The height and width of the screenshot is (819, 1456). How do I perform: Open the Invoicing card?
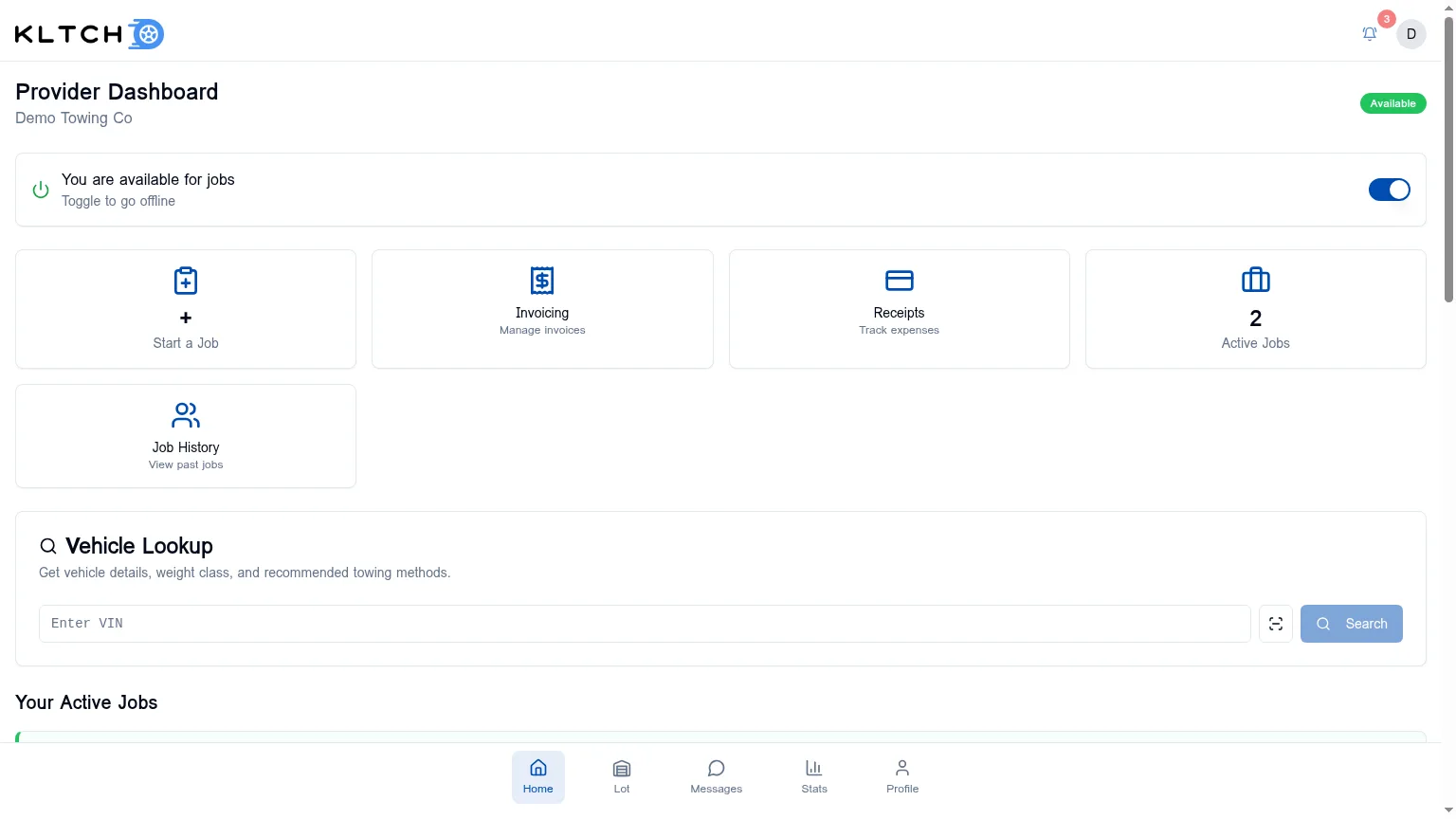pos(542,309)
